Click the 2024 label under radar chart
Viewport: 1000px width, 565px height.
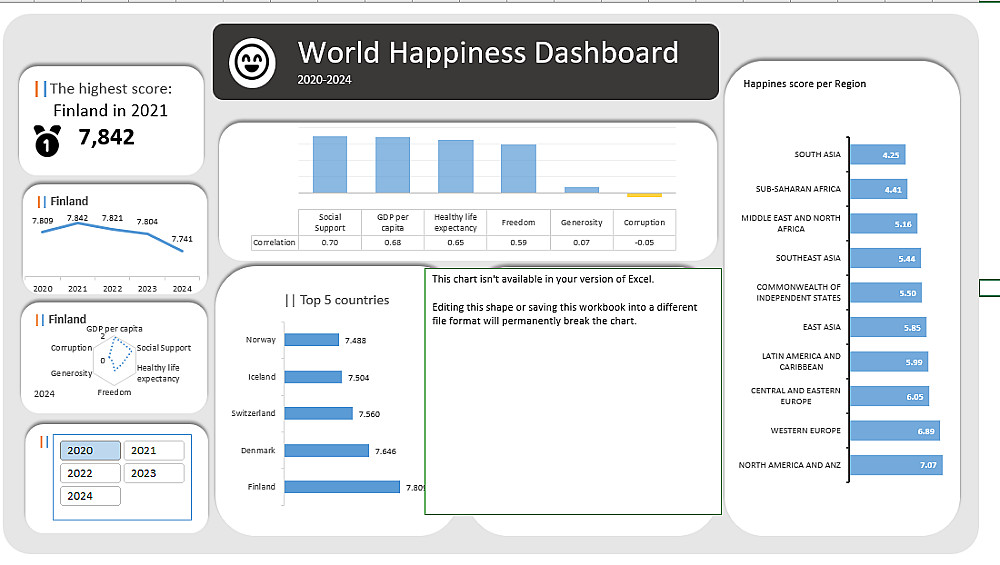pos(44,393)
